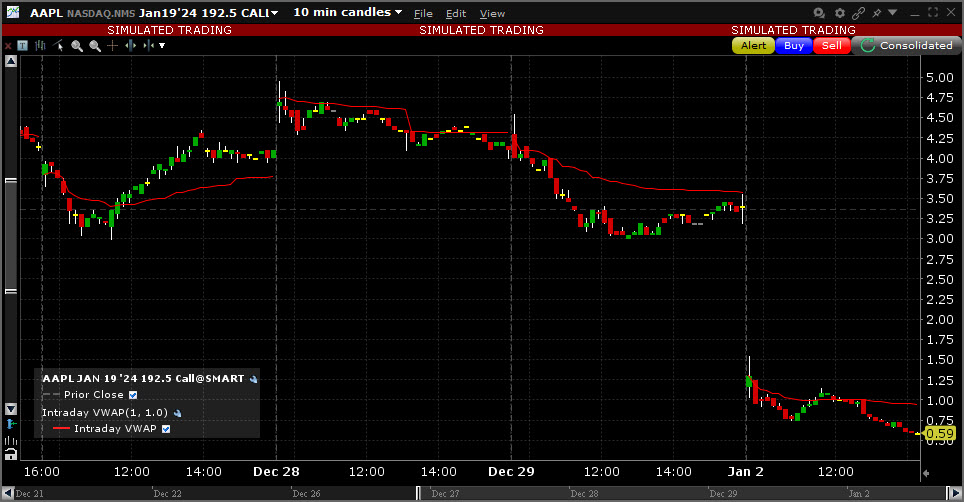
Task: Click AAPL JAN 19 '24 192.5 Call@SMART legend
Action: point(143,378)
